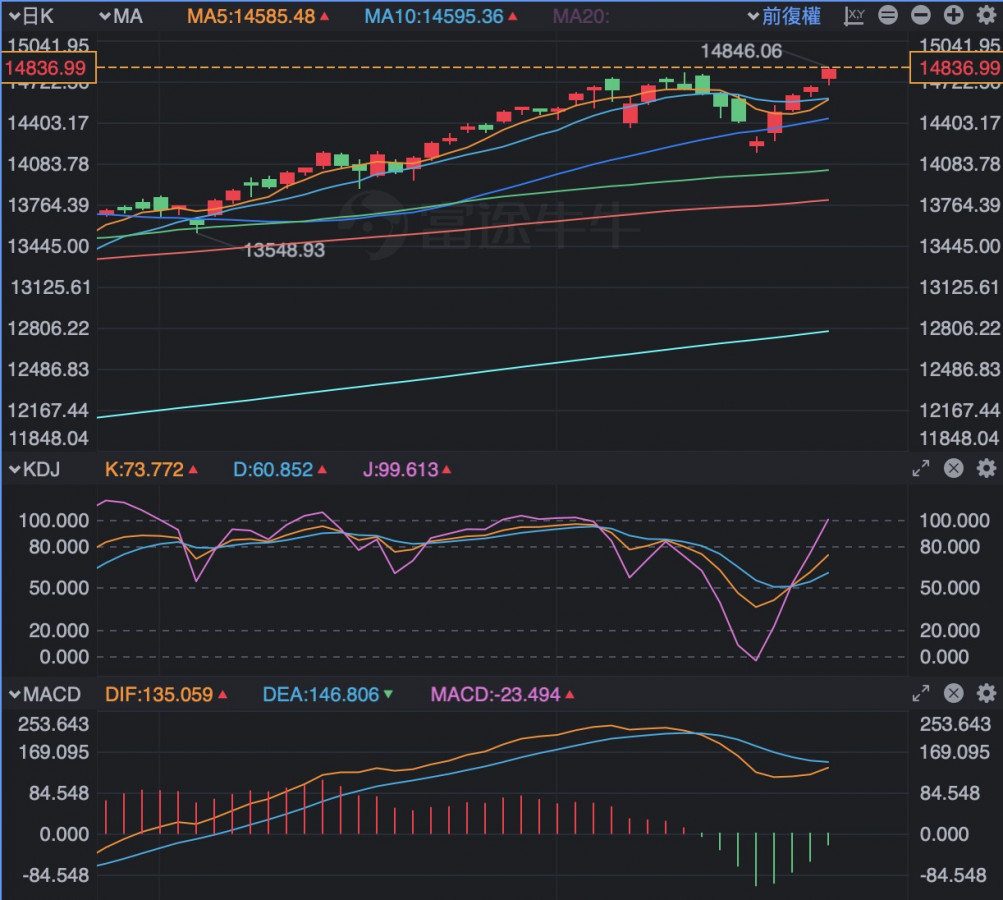This screenshot has width=1003, height=900.
Task: Expand the MA indicator dropdown
Action: tap(121, 16)
